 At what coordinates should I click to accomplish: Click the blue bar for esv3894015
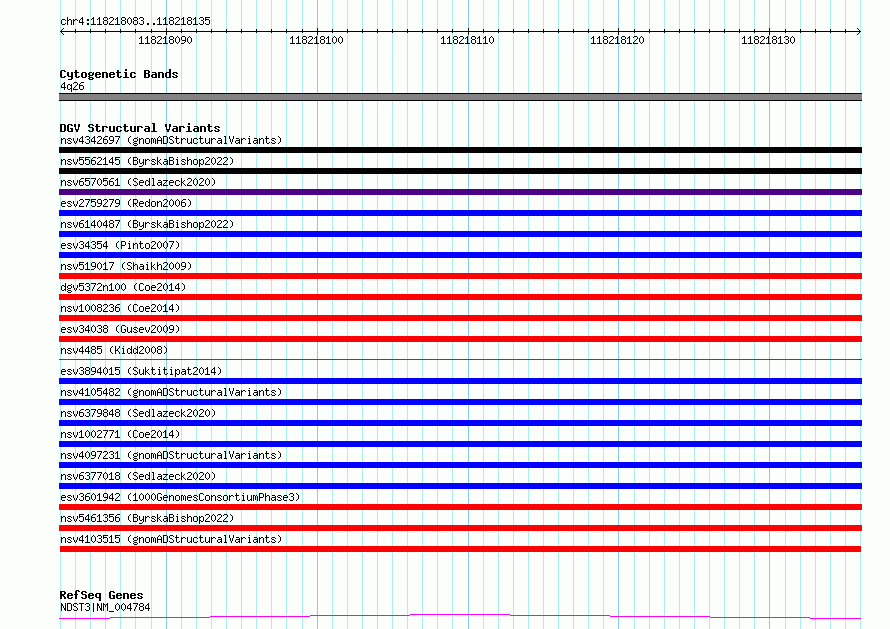click(460, 381)
